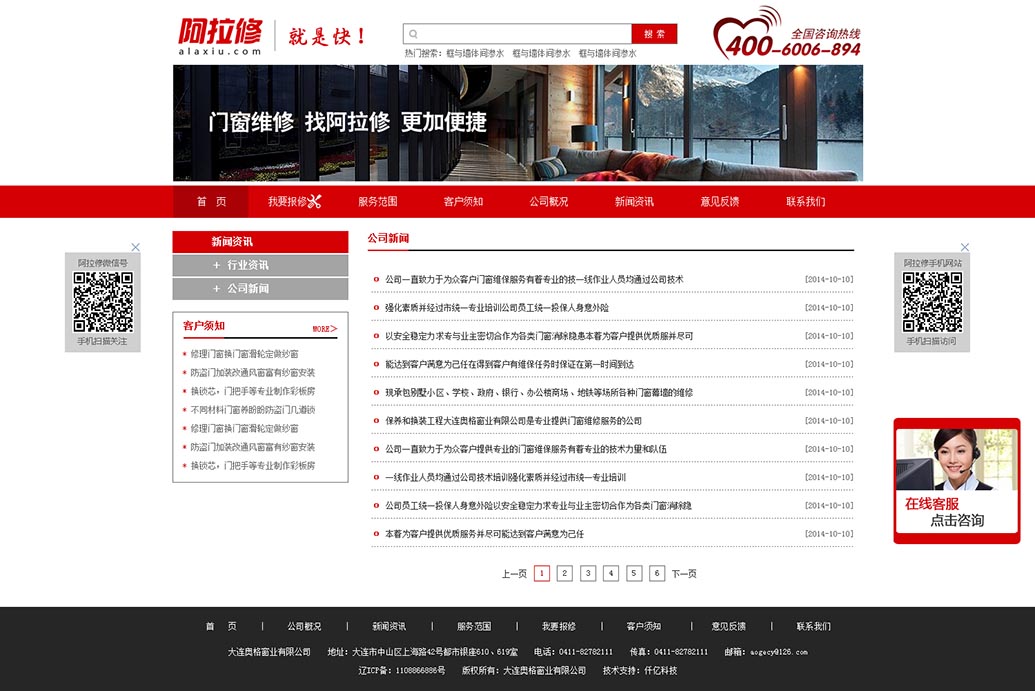Image resolution: width=1035 pixels, height=691 pixels.
Task: Close the right 阿拉修手机网站 QR panel
Action: point(965,247)
